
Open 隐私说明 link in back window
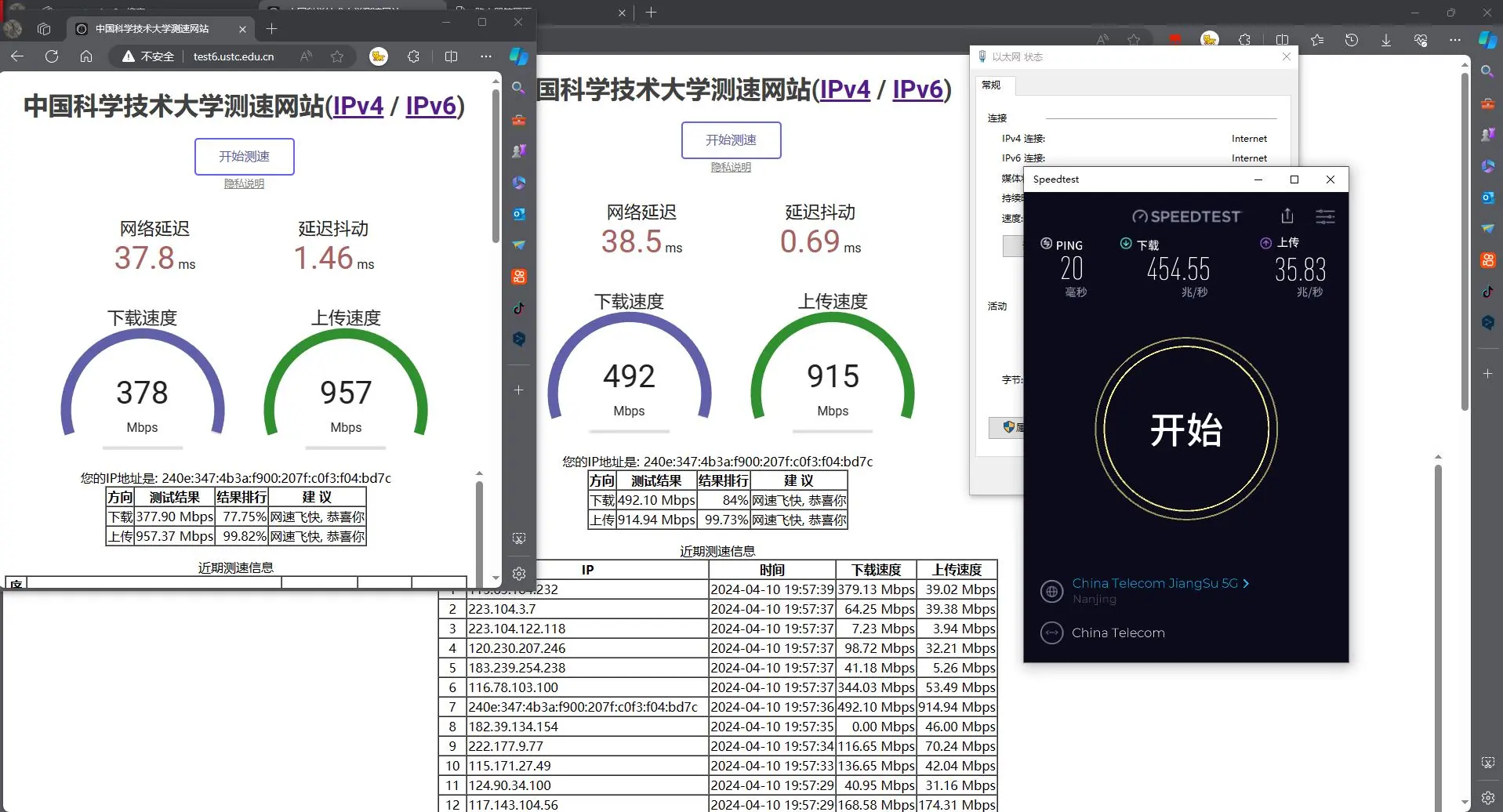(x=731, y=167)
